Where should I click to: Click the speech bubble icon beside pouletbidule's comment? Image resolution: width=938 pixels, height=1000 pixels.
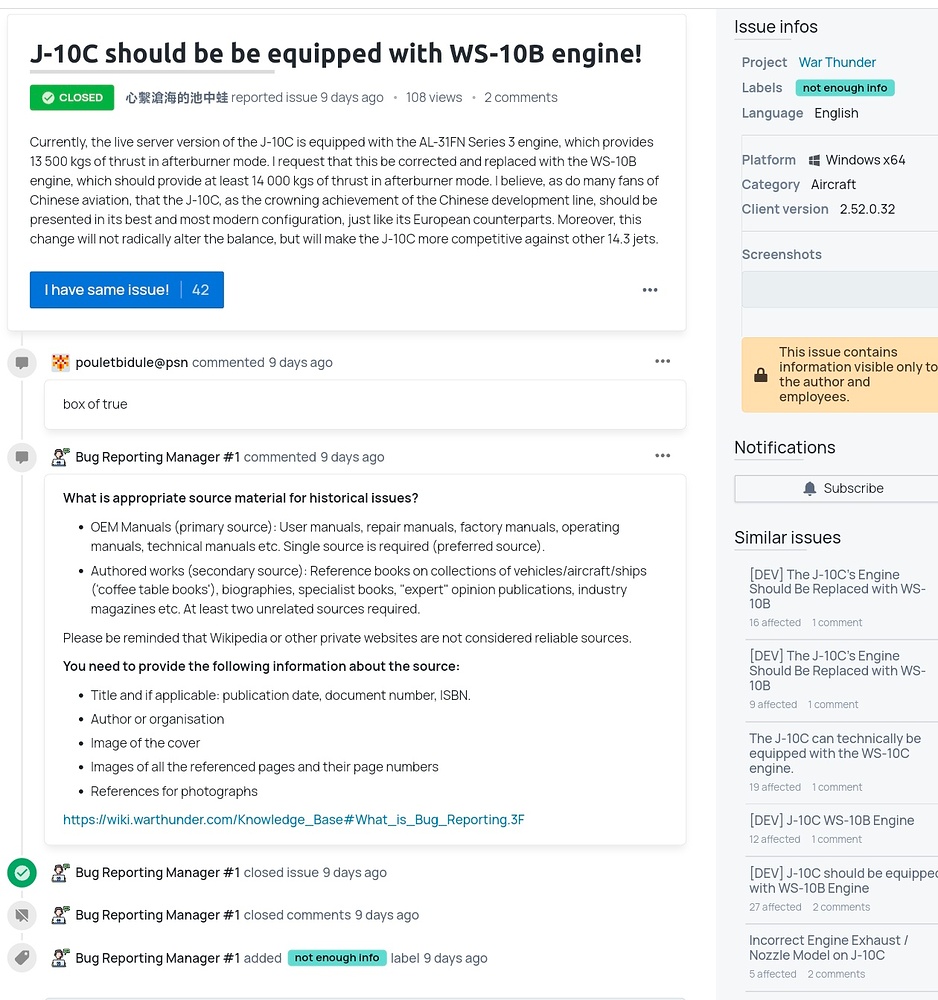pyautogui.click(x=21, y=363)
